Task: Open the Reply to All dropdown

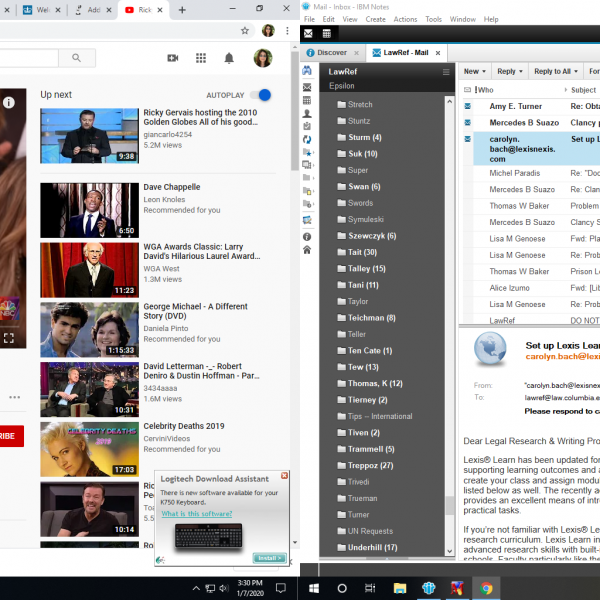Action: (x=556, y=72)
